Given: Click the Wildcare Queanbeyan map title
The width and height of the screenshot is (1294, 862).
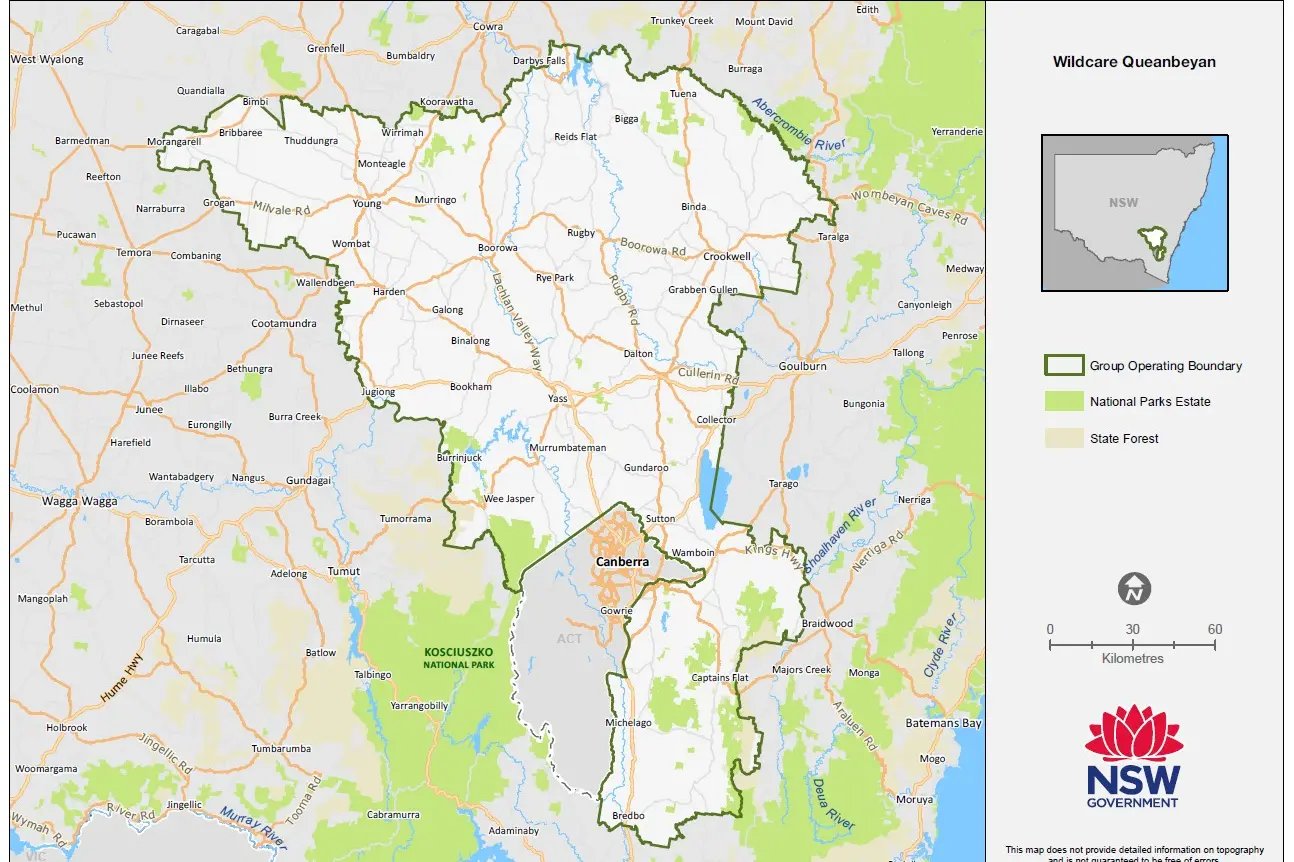Looking at the screenshot, I should tap(1134, 62).
